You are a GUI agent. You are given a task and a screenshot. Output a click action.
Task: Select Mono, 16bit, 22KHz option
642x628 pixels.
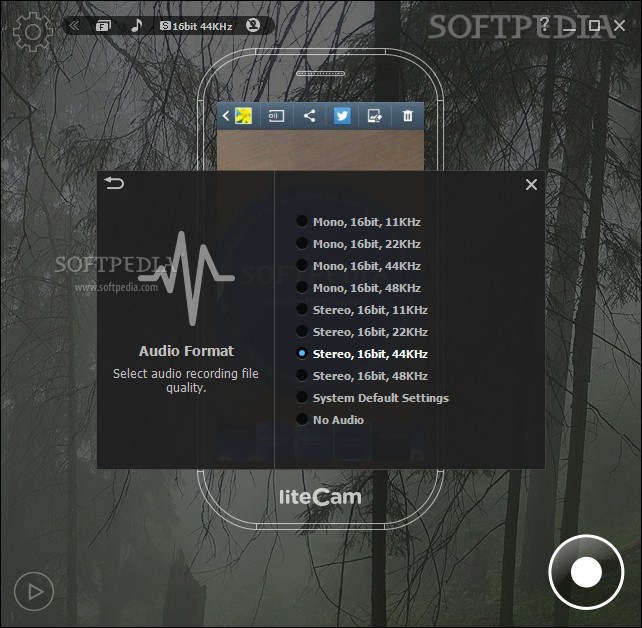pos(358,244)
